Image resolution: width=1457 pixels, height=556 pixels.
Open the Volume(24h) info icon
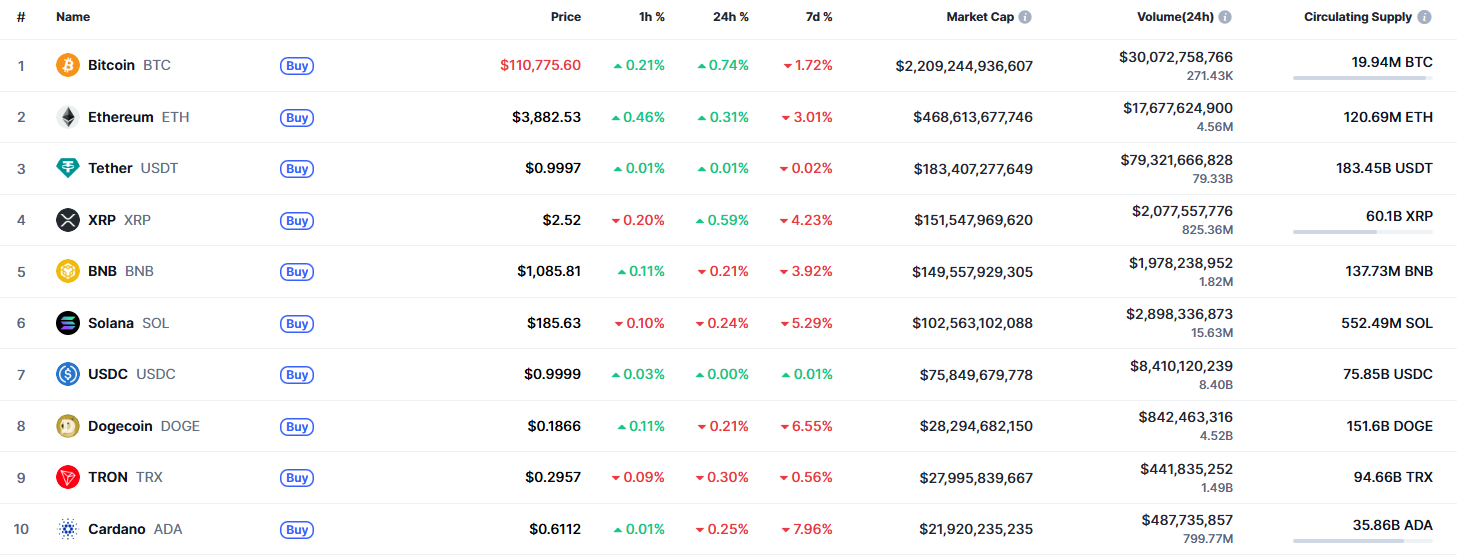(x=1225, y=17)
